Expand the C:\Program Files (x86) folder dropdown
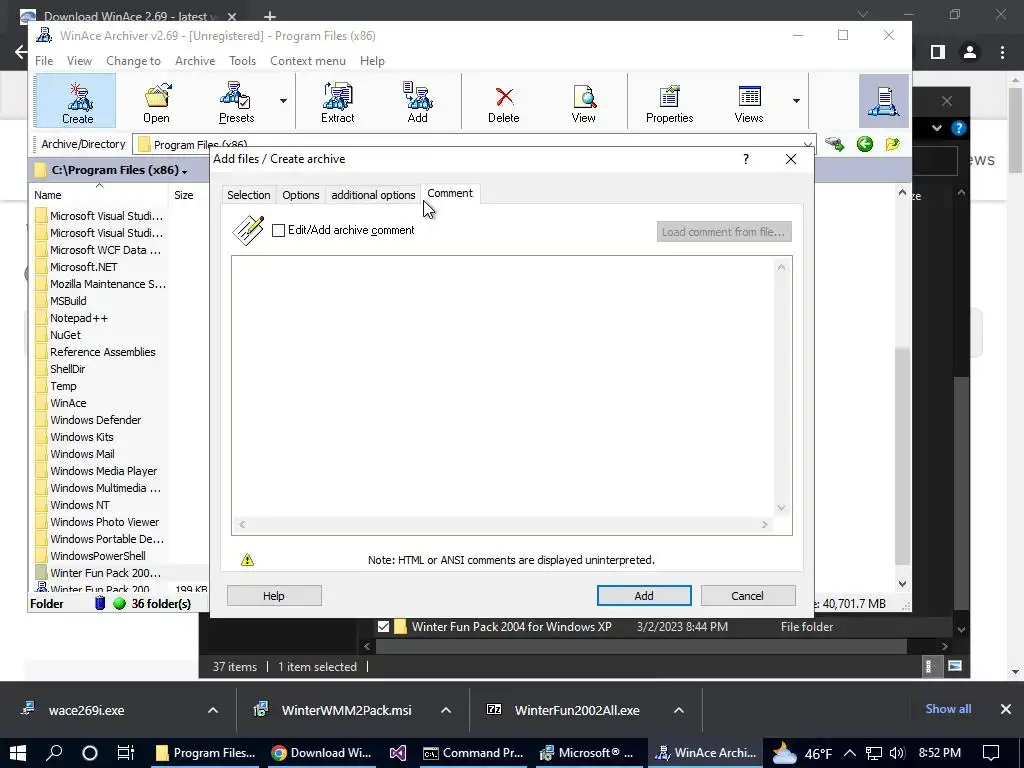Viewport: 1024px width, 768px height. click(x=185, y=171)
